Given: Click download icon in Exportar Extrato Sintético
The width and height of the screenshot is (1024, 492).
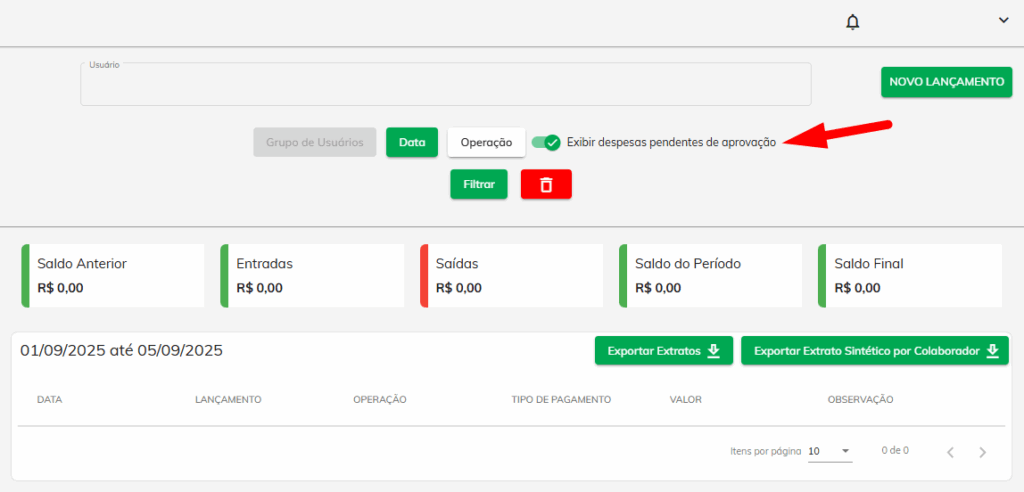Looking at the screenshot, I should [x=992, y=351].
